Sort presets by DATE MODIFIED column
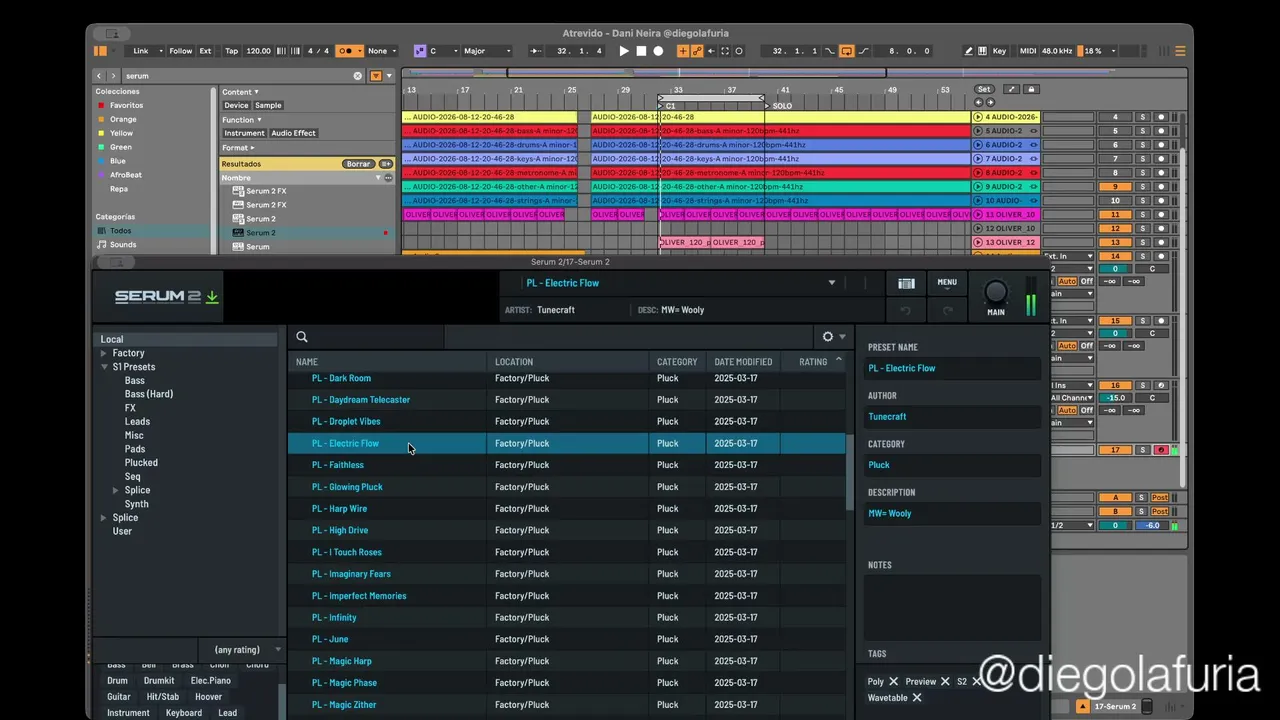This screenshot has height=720, width=1280. click(x=743, y=362)
